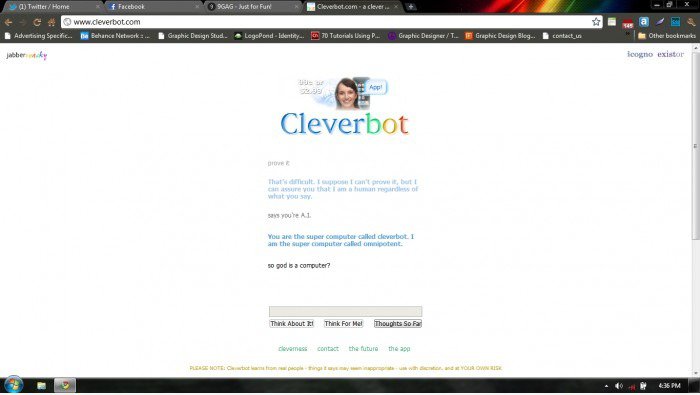Click the taskbar volume speaker icon

click(x=619, y=386)
